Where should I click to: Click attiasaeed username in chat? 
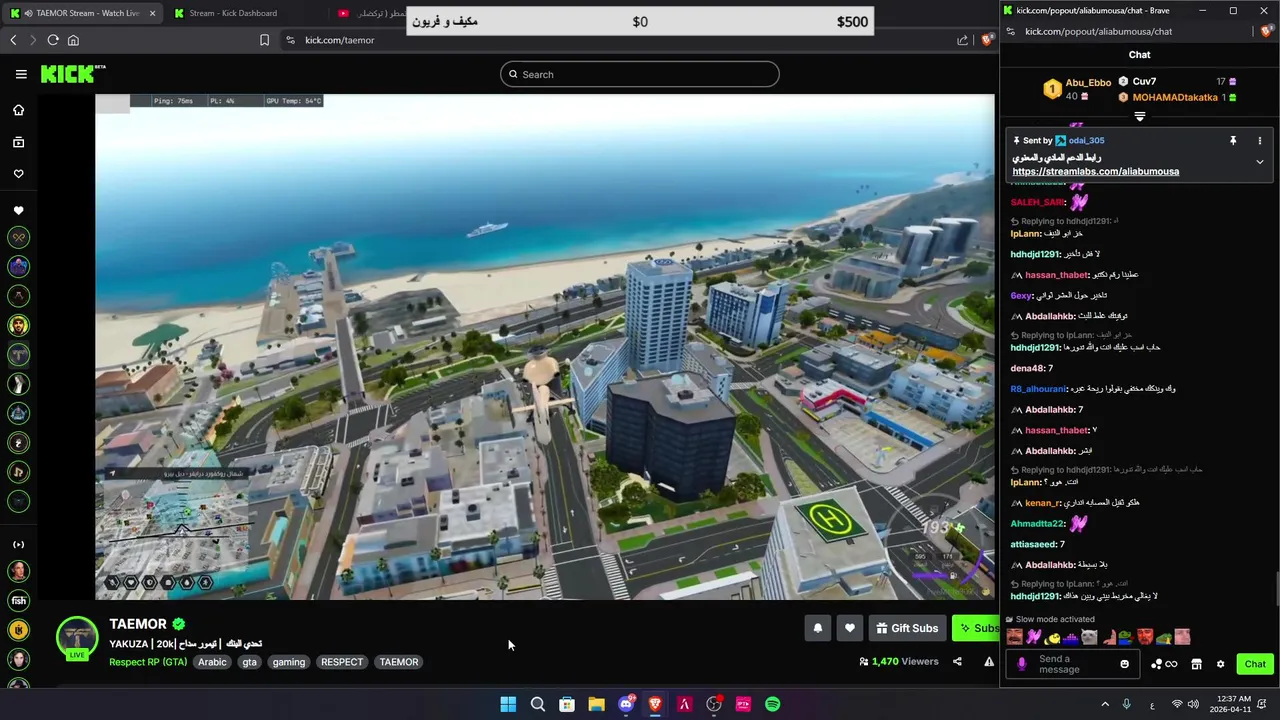[x=1034, y=544]
